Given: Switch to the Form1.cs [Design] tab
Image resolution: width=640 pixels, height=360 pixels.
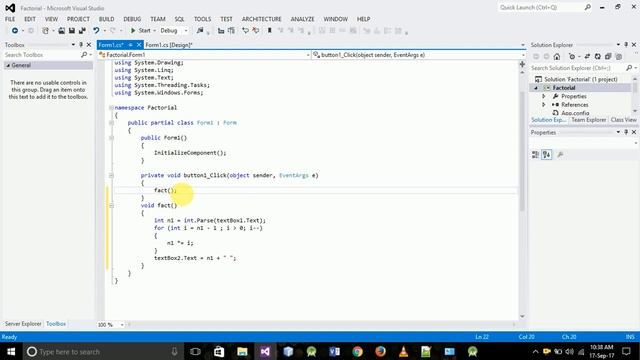Looking at the screenshot, I should [169, 45].
